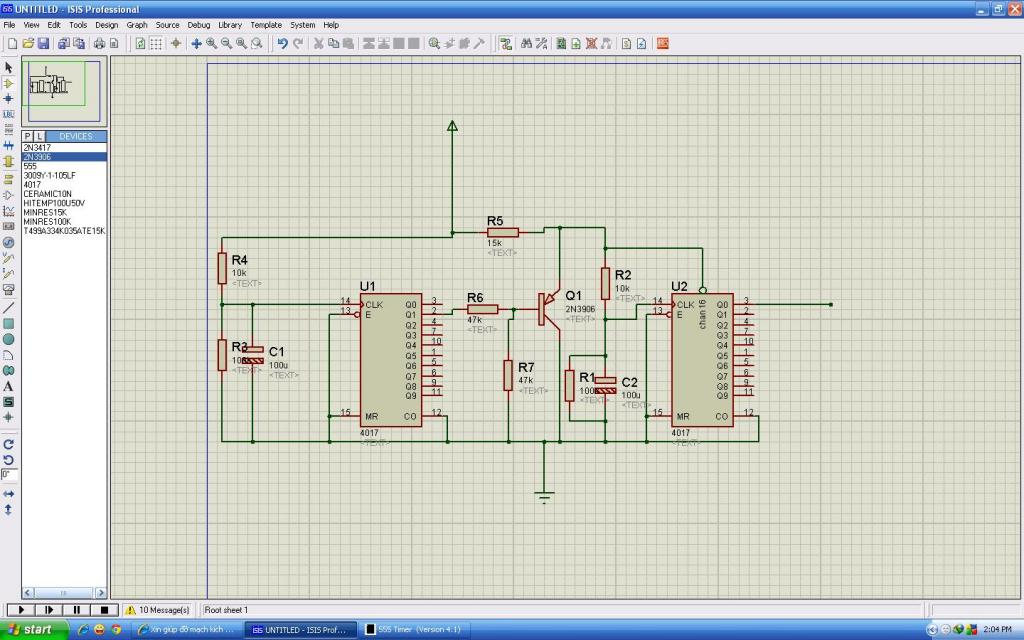Toggle the grid display icon
Image resolution: width=1024 pixels, height=640 pixels.
[156, 44]
